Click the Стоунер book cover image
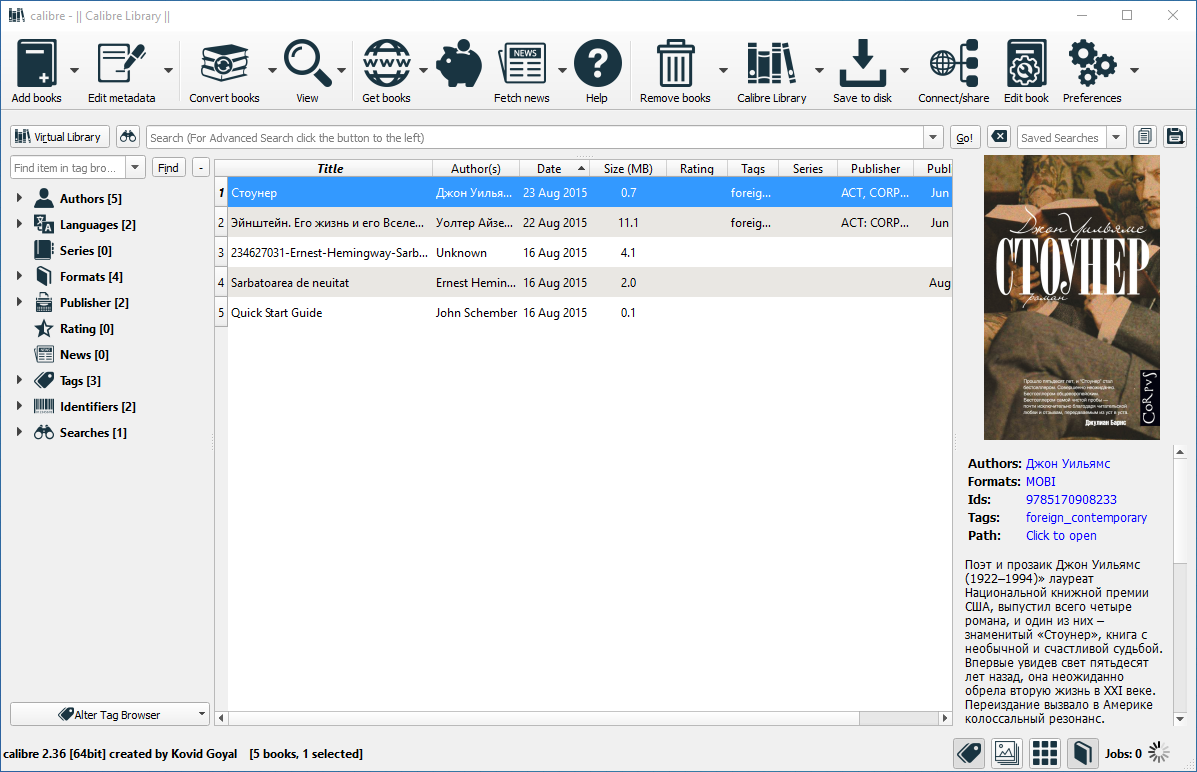 tap(1071, 298)
